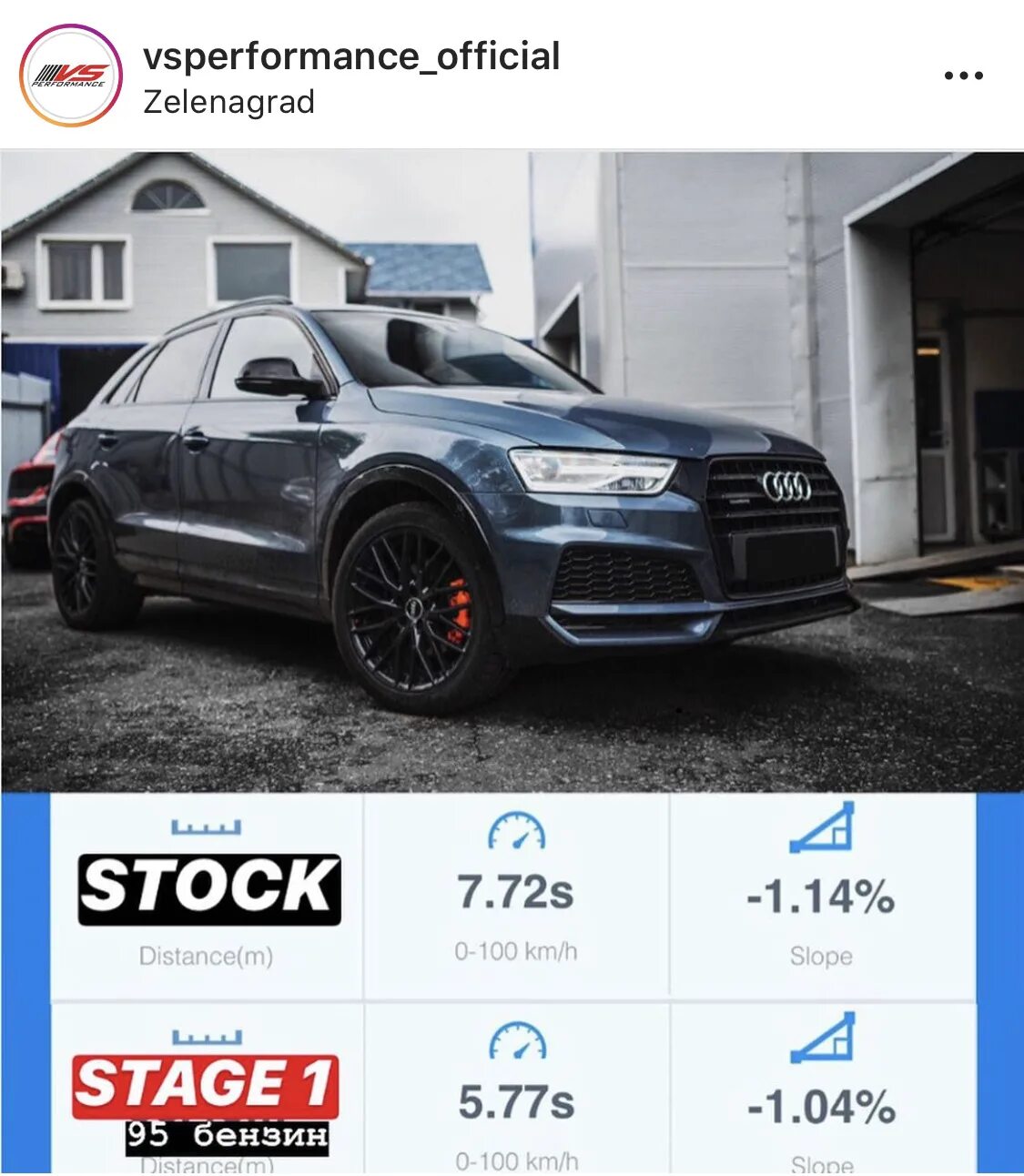The image size is (1024, 1176).
Task: Click the stock speedometer icon
Action: point(516,830)
